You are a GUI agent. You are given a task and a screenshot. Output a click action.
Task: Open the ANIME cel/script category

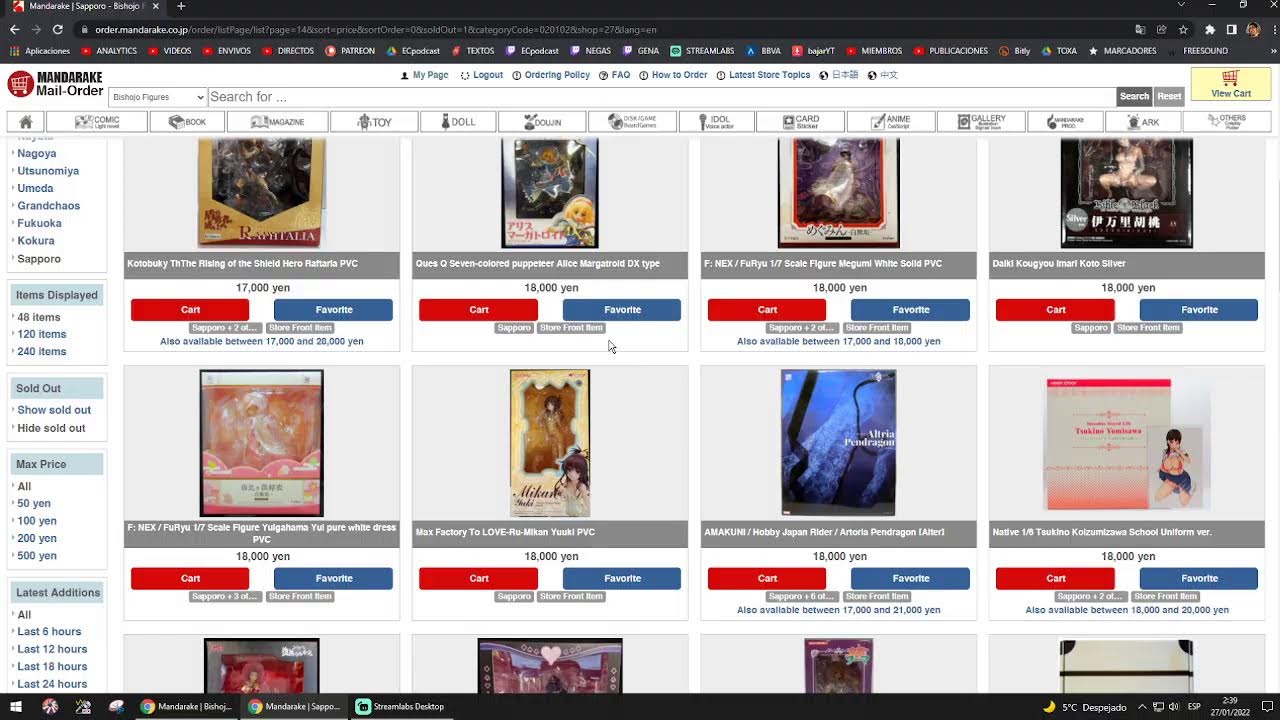[891, 122]
